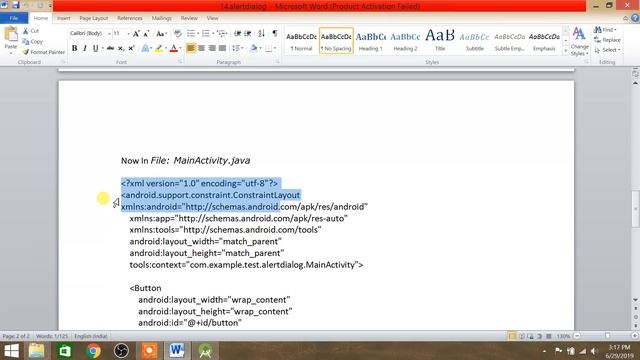Click the vertical scrollbar thumb
The width and height of the screenshot is (640, 360).
pyautogui.click(x=636, y=209)
